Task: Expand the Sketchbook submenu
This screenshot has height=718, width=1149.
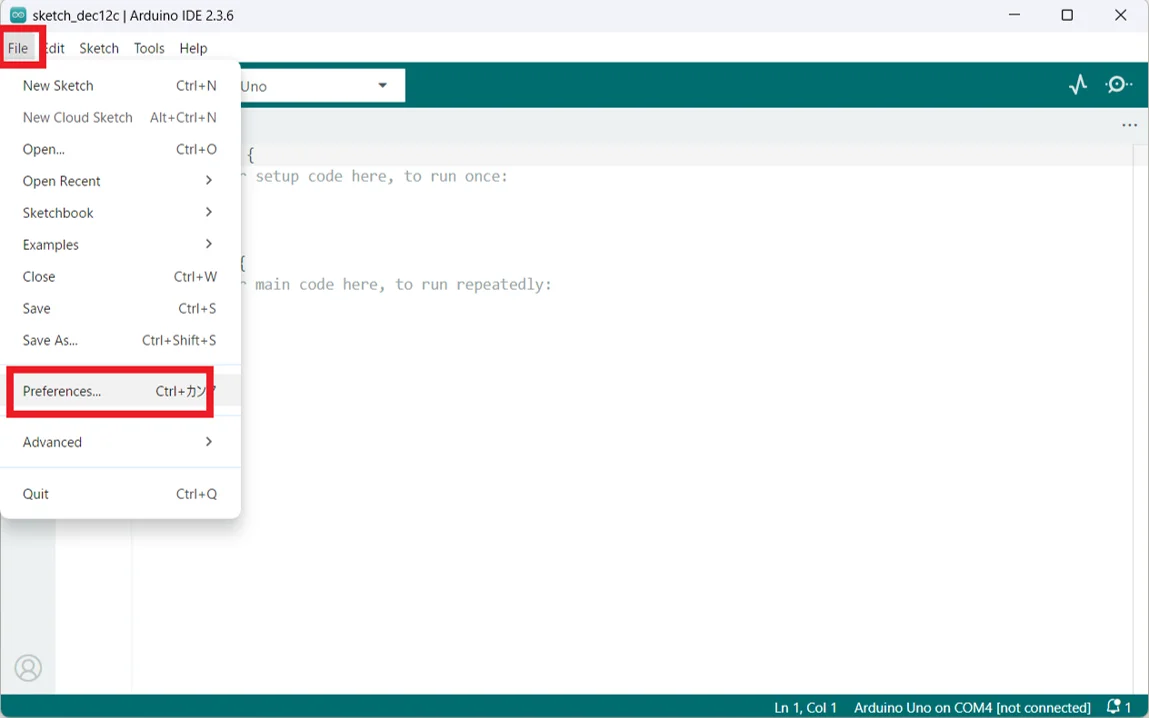Action: tap(120, 212)
